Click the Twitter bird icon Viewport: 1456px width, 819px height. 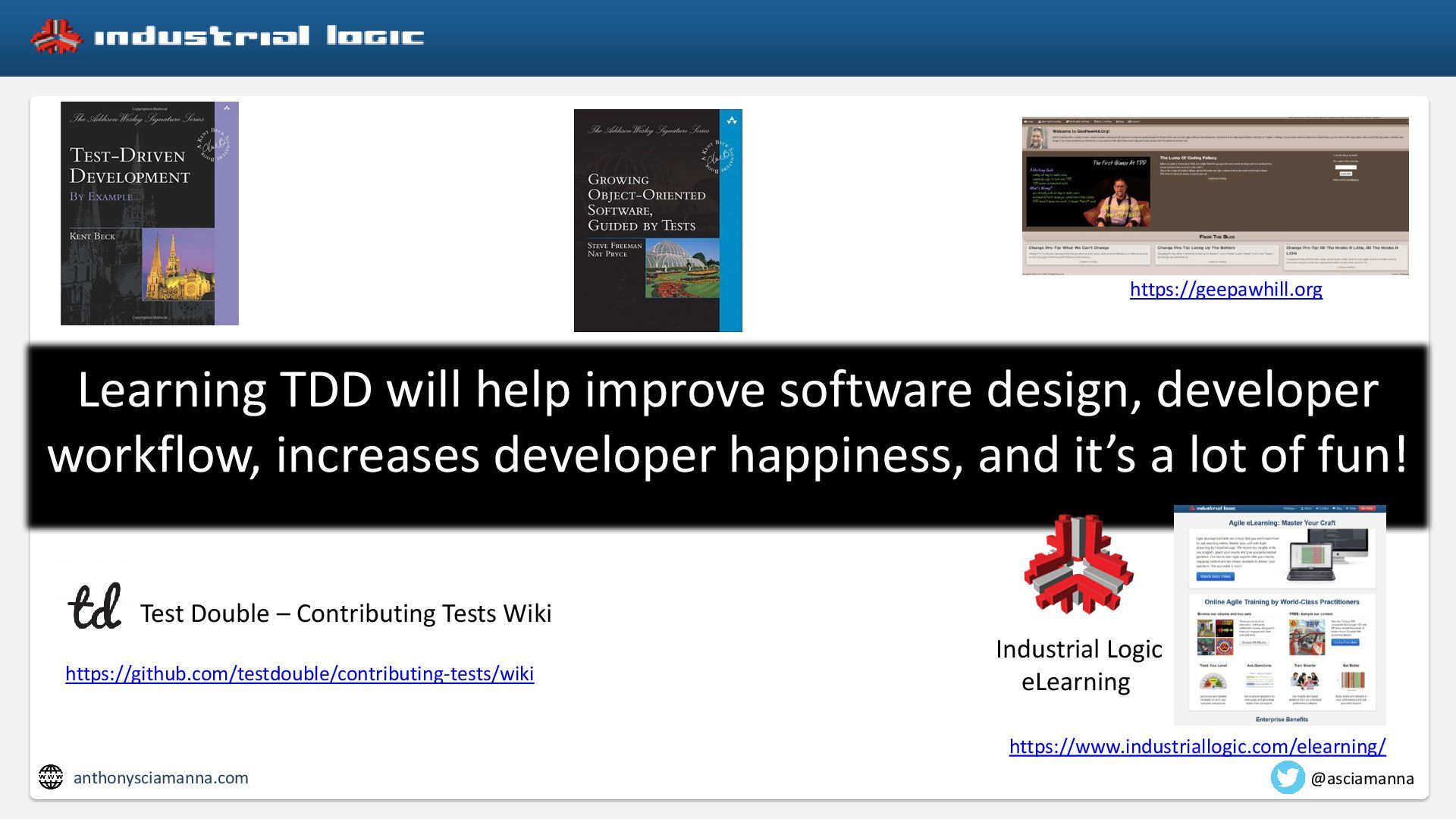pos(1288,778)
